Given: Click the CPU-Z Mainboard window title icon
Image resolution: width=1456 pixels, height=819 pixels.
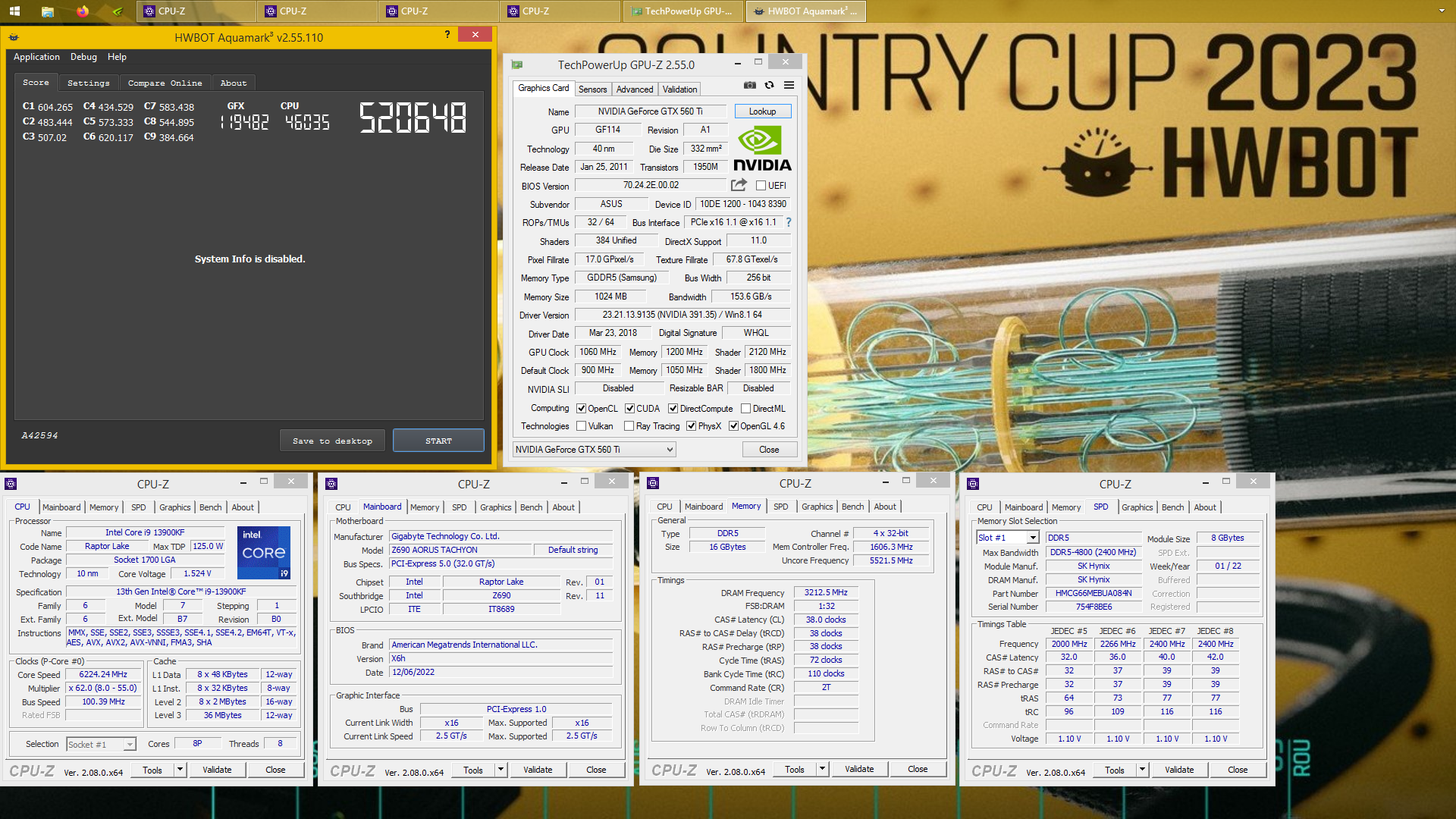Looking at the screenshot, I should pyautogui.click(x=331, y=484).
